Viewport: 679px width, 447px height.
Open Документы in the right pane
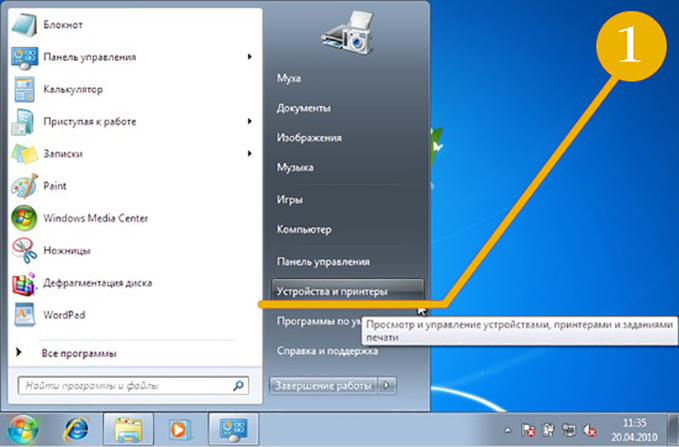tap(304, 107)
